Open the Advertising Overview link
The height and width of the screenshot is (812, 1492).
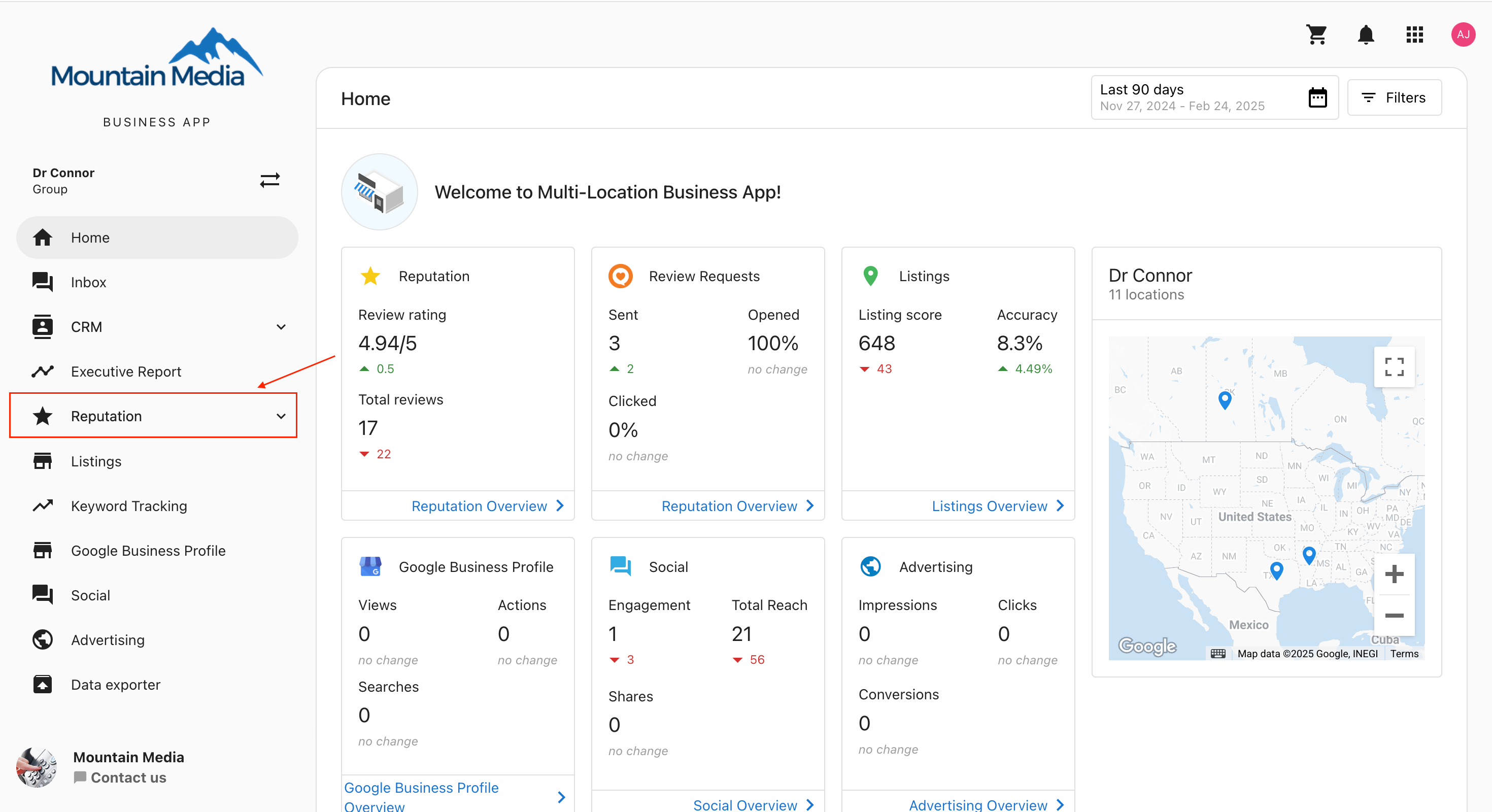click(x=987, y=804)
